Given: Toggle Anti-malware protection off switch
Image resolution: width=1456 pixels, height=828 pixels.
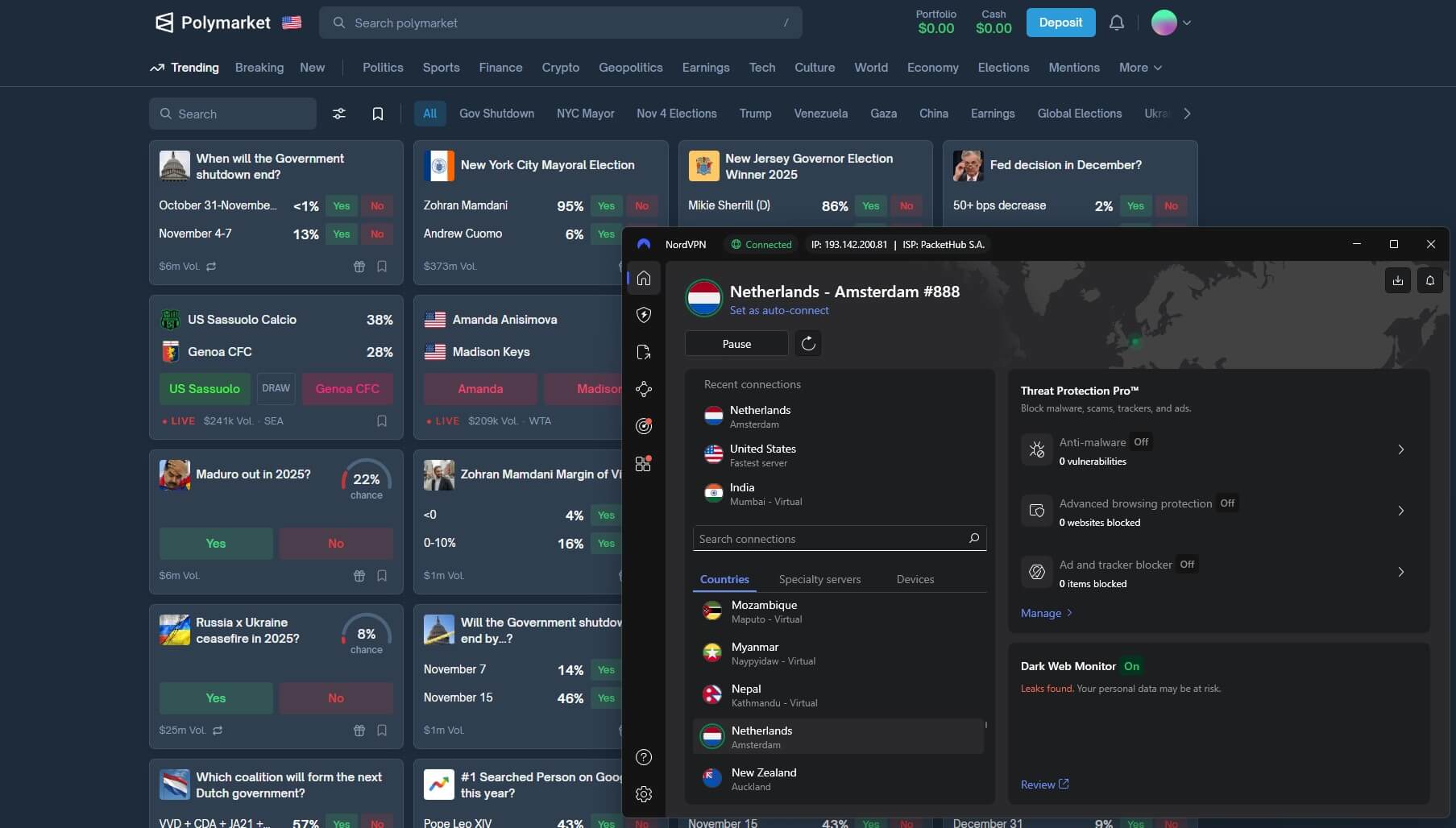Looking at the screenshot, I should (x=1141, y=441).
